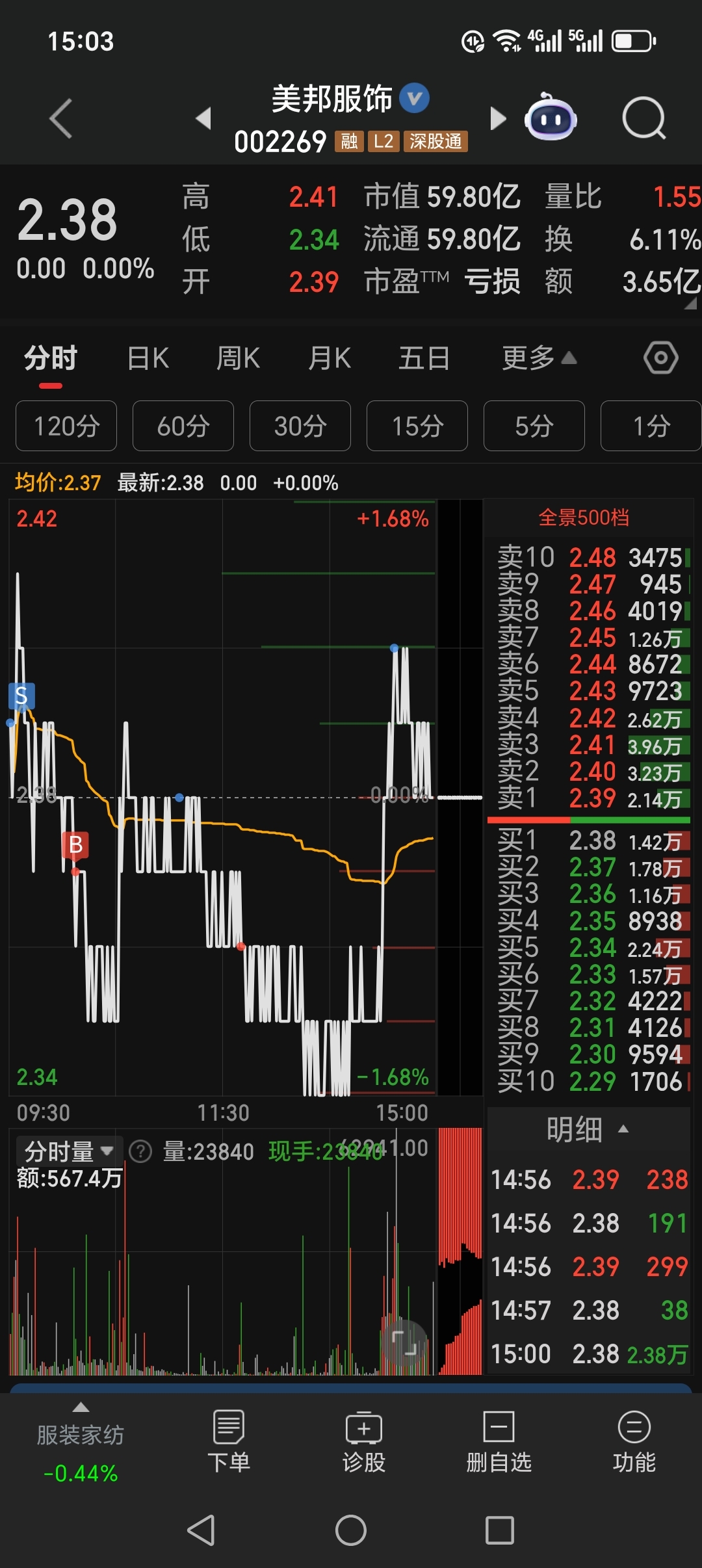Expand chart to fullscreen icon
Screen dimensions: 702x1568
[x=404, y=1342]
